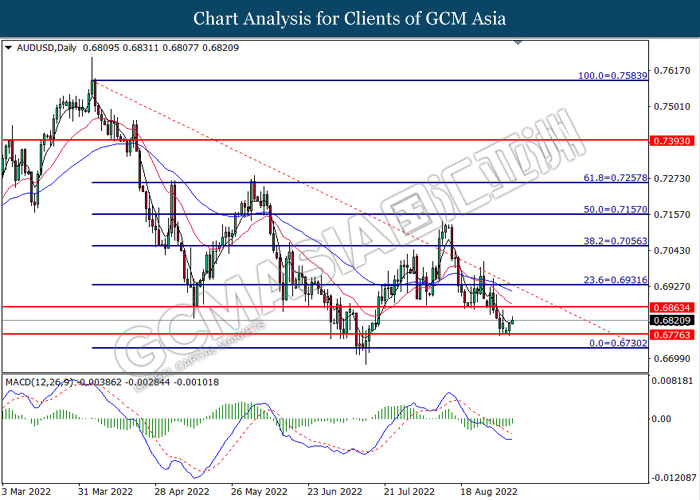The height and width of the screenshot is (500, 700).
Task: Click the 0.70430 price axis value
Action: [672, 251]
